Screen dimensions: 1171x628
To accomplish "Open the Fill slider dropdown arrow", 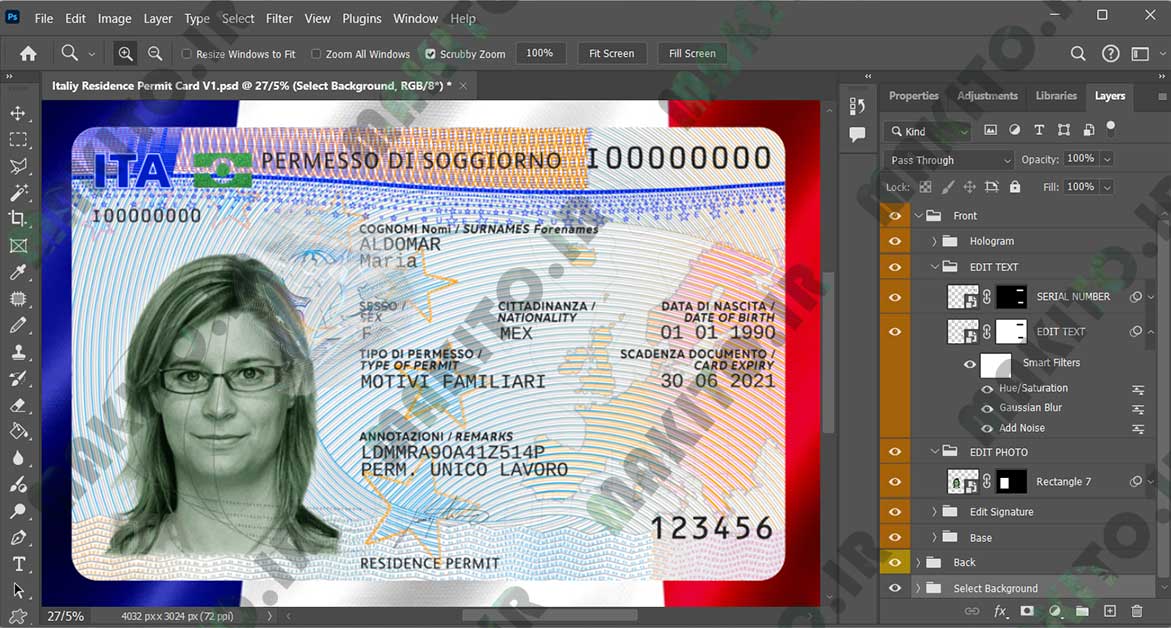I will [x=1108, y=187].
